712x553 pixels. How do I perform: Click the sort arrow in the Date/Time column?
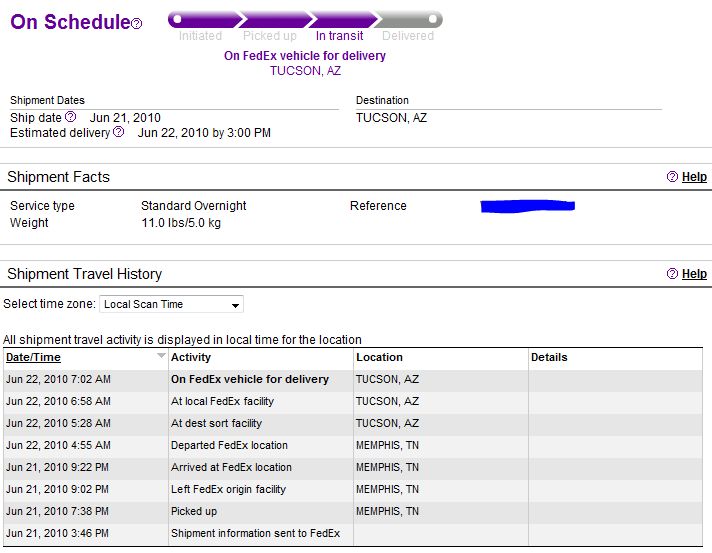(x=161, y=356)
